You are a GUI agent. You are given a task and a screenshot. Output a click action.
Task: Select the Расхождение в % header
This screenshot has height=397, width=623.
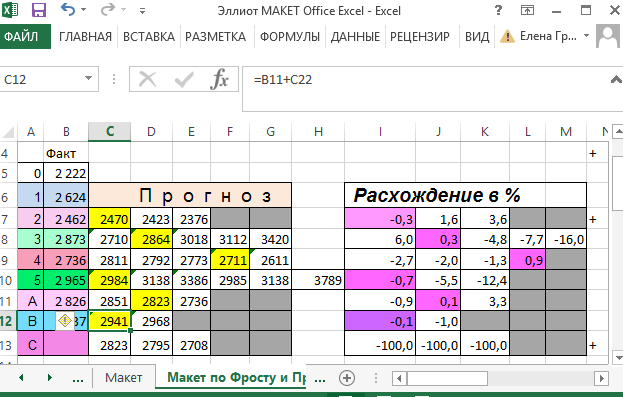pyautogui.click(x=466, y=196)
